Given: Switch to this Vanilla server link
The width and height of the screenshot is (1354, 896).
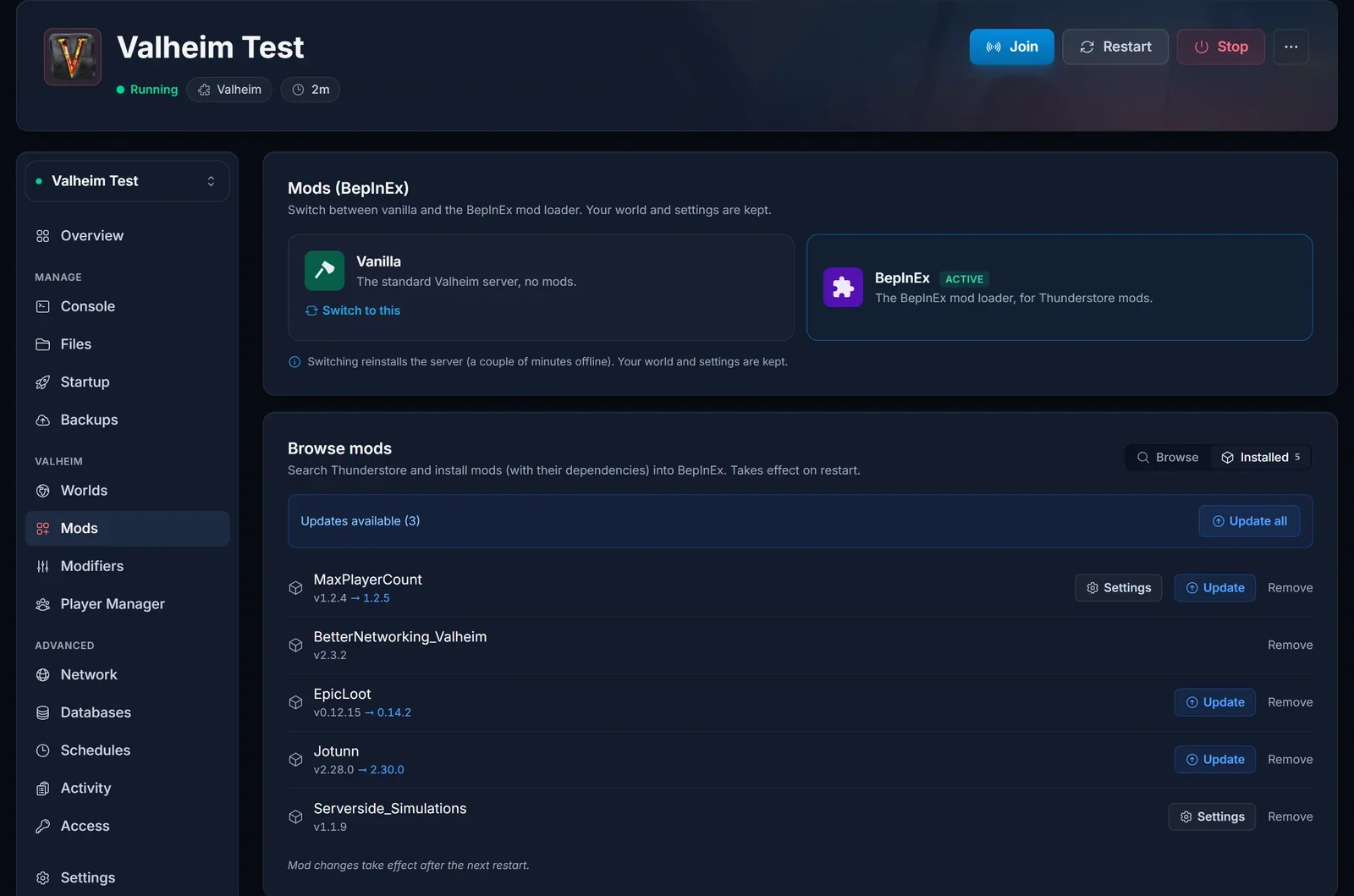Looking at the screenshot, I should click(353, 311).
